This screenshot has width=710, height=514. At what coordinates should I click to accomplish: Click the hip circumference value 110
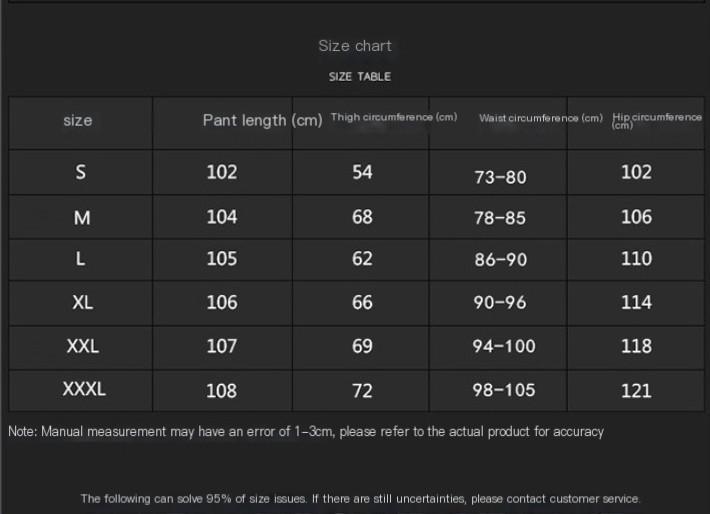coord(636,259)
